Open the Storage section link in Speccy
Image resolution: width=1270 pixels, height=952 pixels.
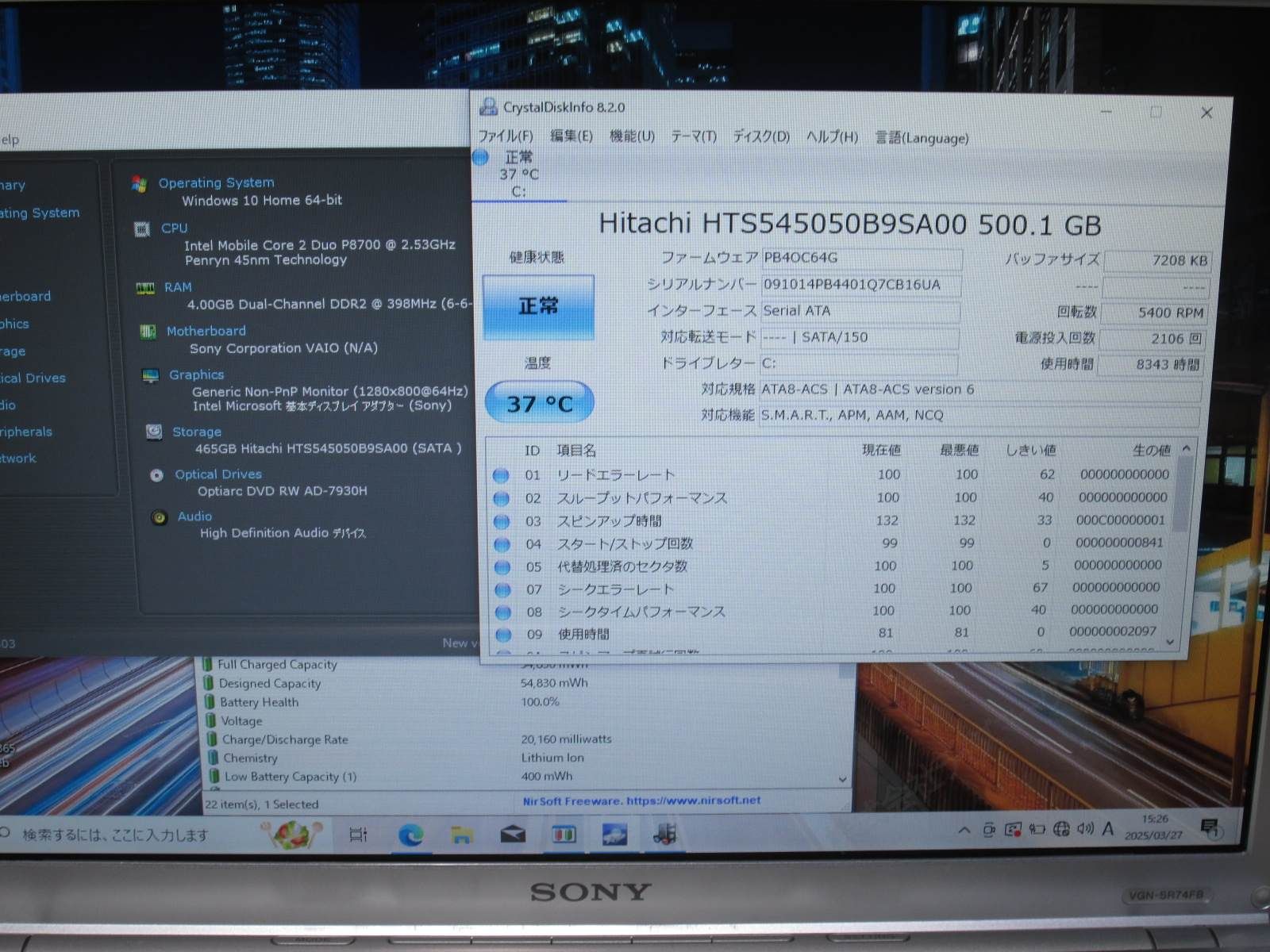click(197, 432)
